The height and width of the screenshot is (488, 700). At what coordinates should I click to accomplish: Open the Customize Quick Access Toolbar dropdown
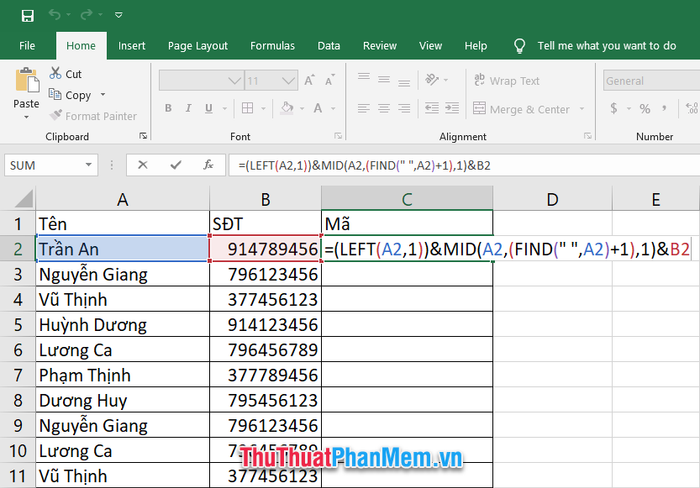(119, 15)
